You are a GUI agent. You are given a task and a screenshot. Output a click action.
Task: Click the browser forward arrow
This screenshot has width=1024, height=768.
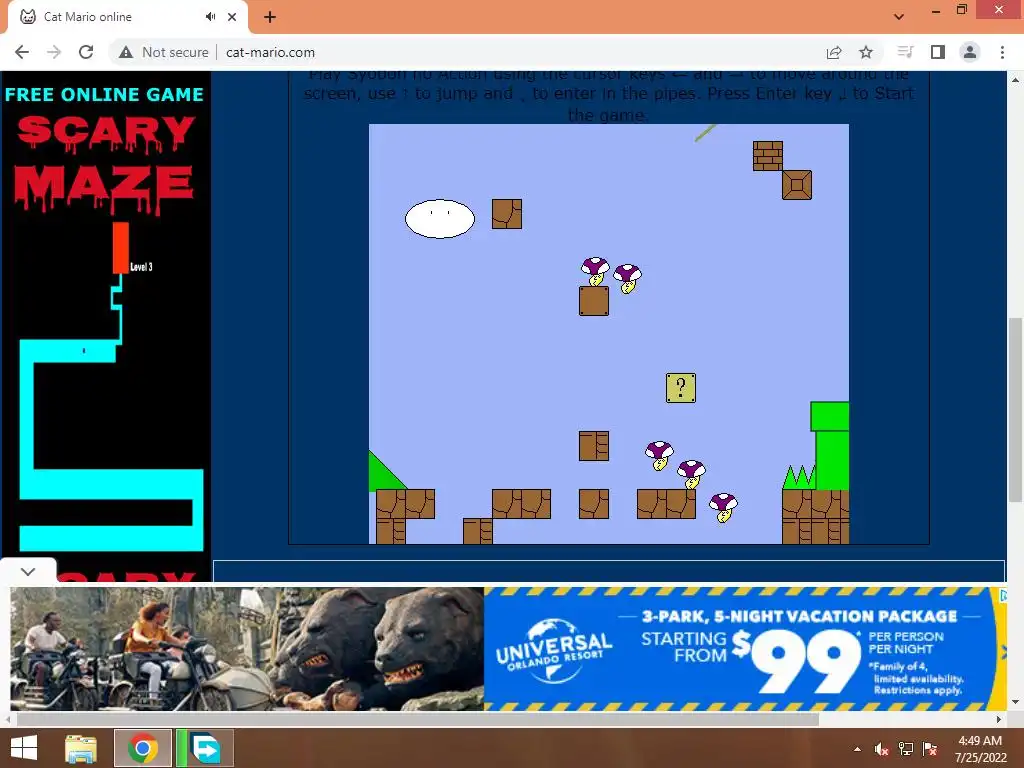[54, 52]
